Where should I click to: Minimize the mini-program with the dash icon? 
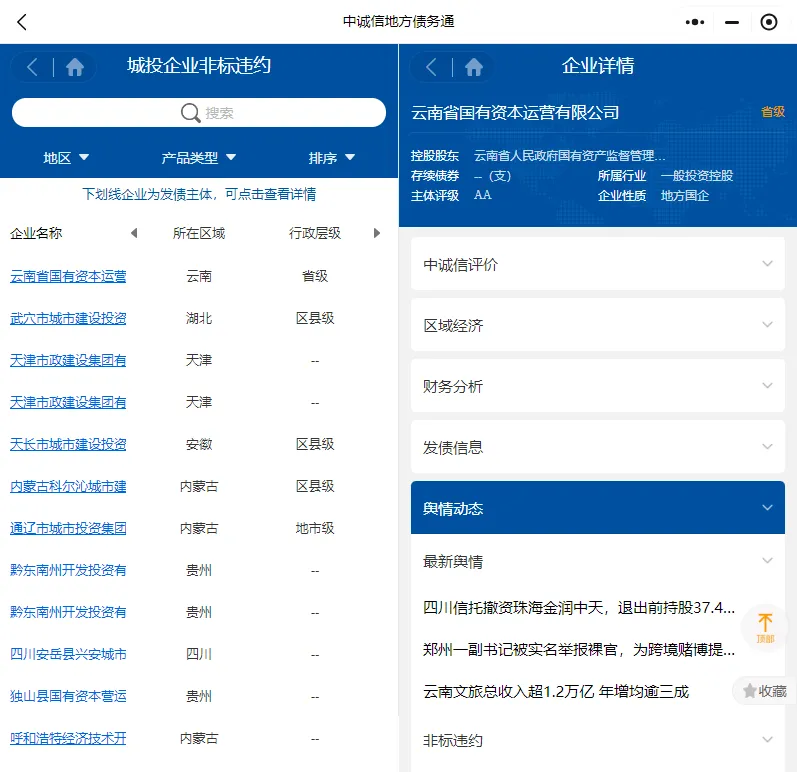point(731,22)
